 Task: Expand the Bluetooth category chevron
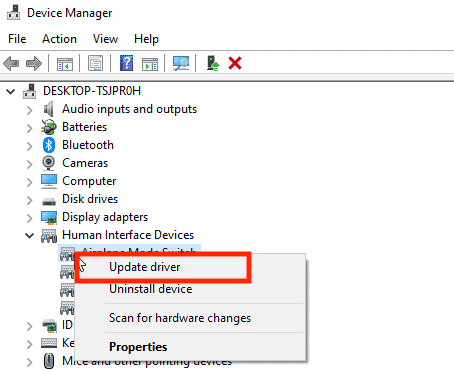point(29,146)
